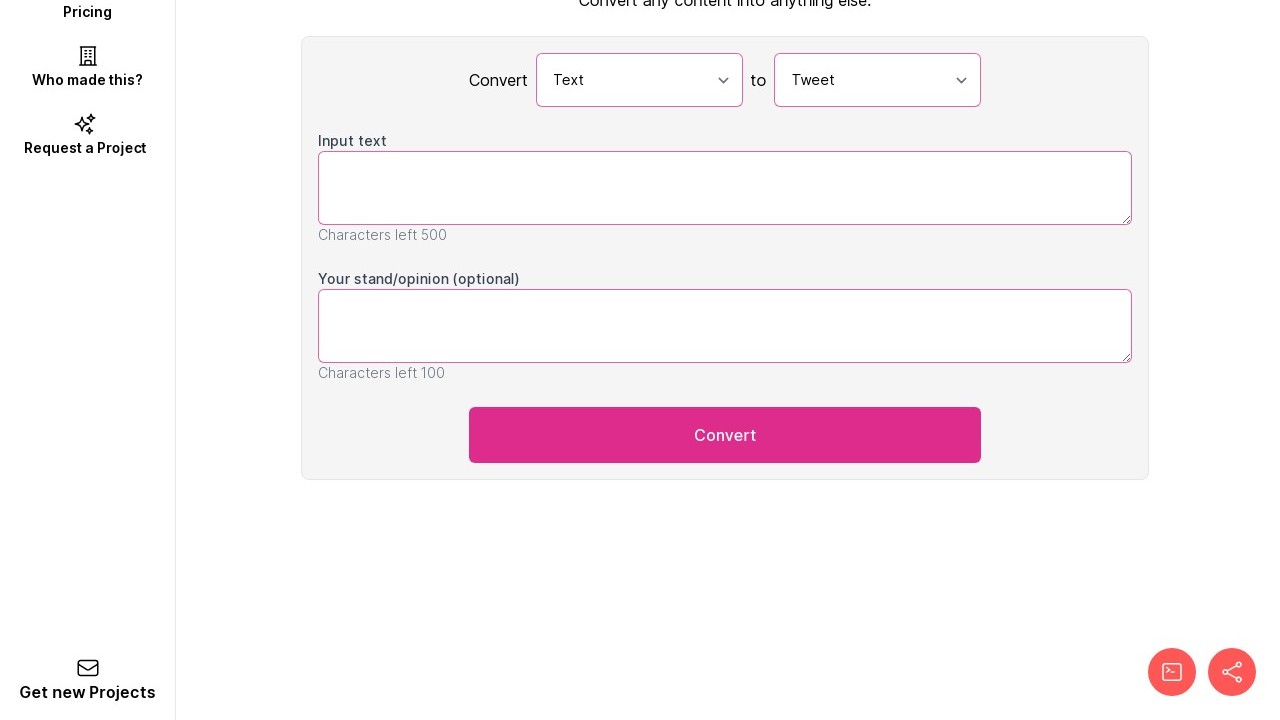The image size is (1280, 720).
Task: Click the "Input text" field label
Action: pyautogui.click(x=352, y=141)
